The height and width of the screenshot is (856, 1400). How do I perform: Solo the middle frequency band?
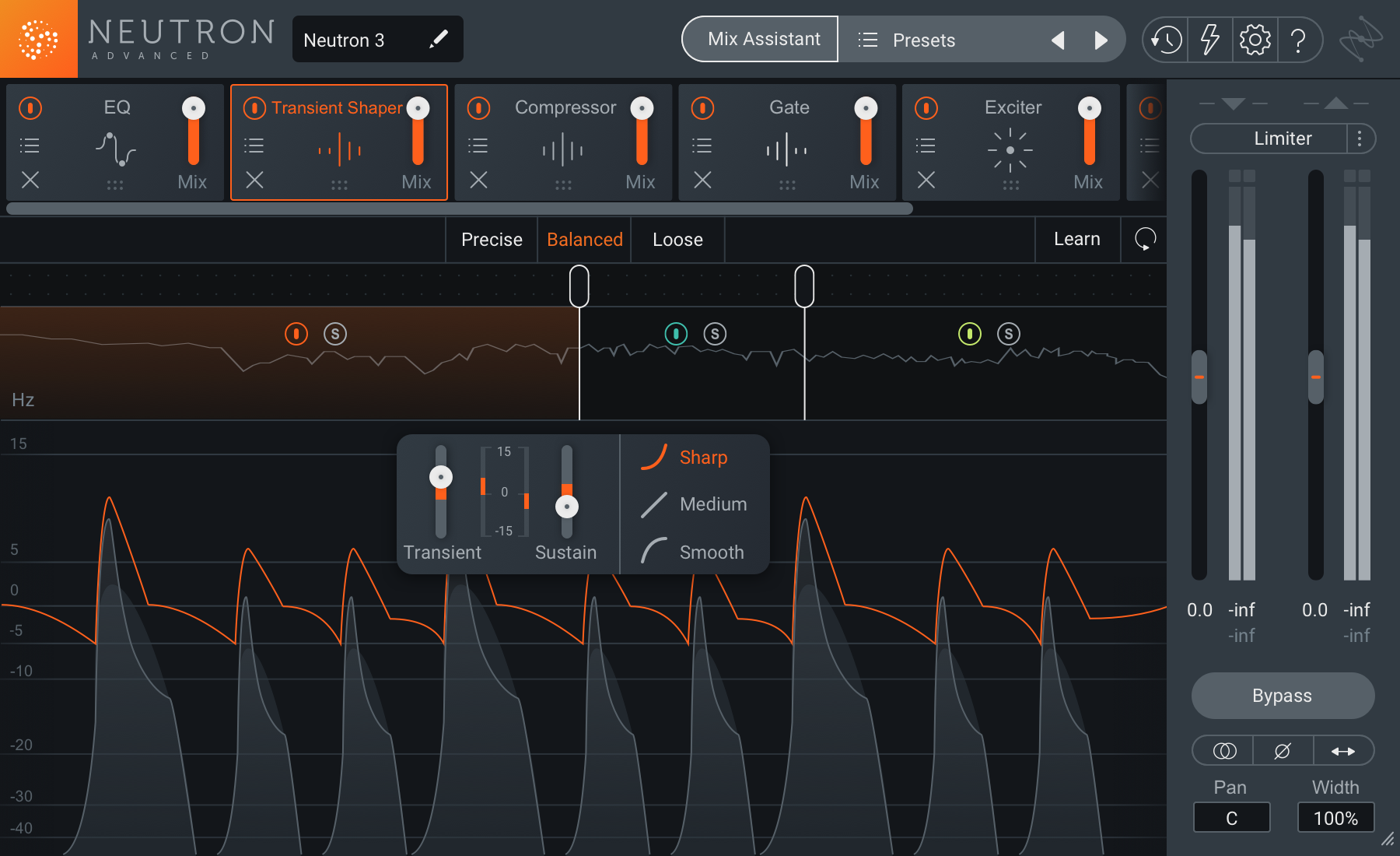click(715, 334)
